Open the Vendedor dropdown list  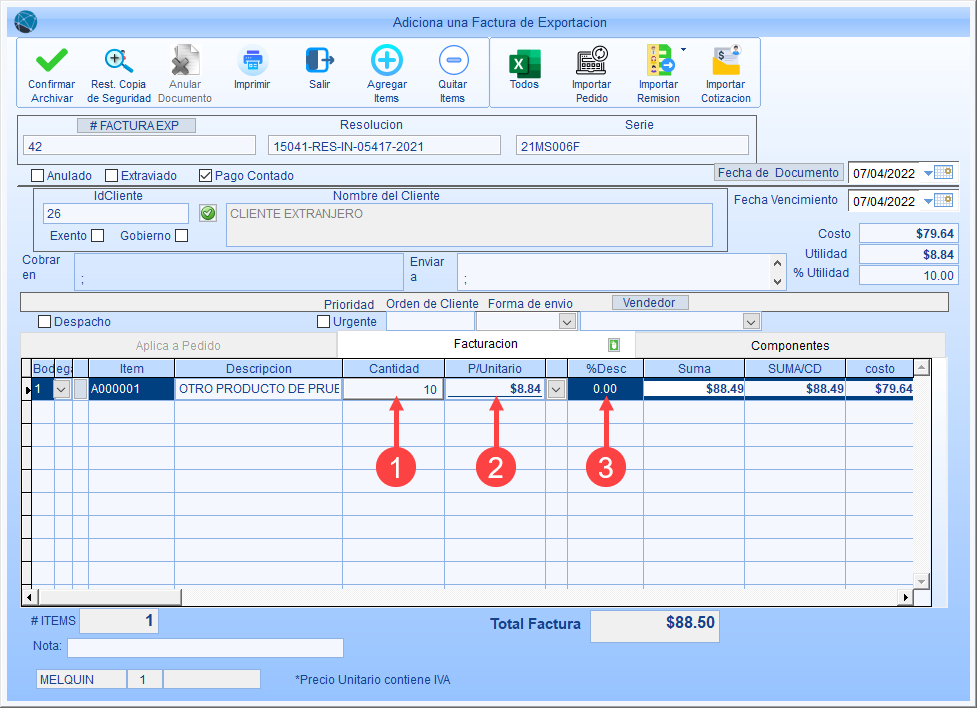(x=751, y=322)
